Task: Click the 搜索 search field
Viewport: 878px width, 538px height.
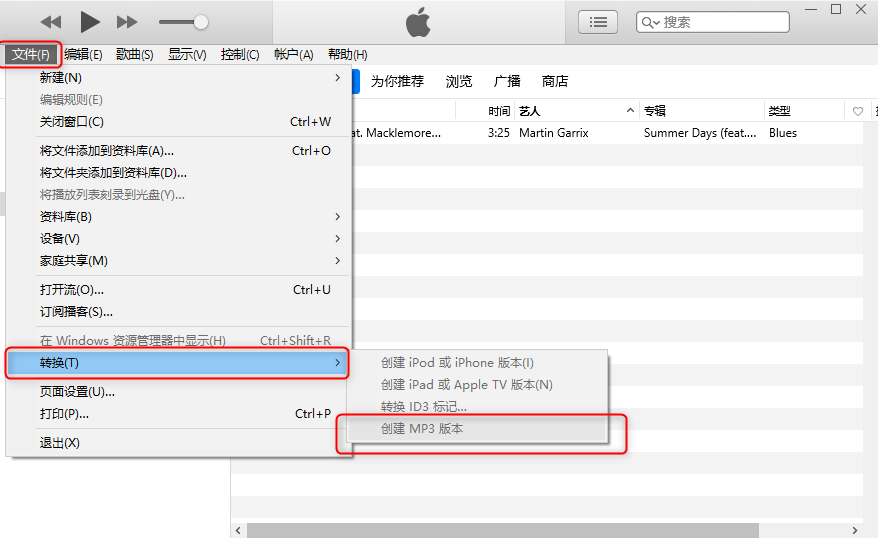Action: coord(713,22)
